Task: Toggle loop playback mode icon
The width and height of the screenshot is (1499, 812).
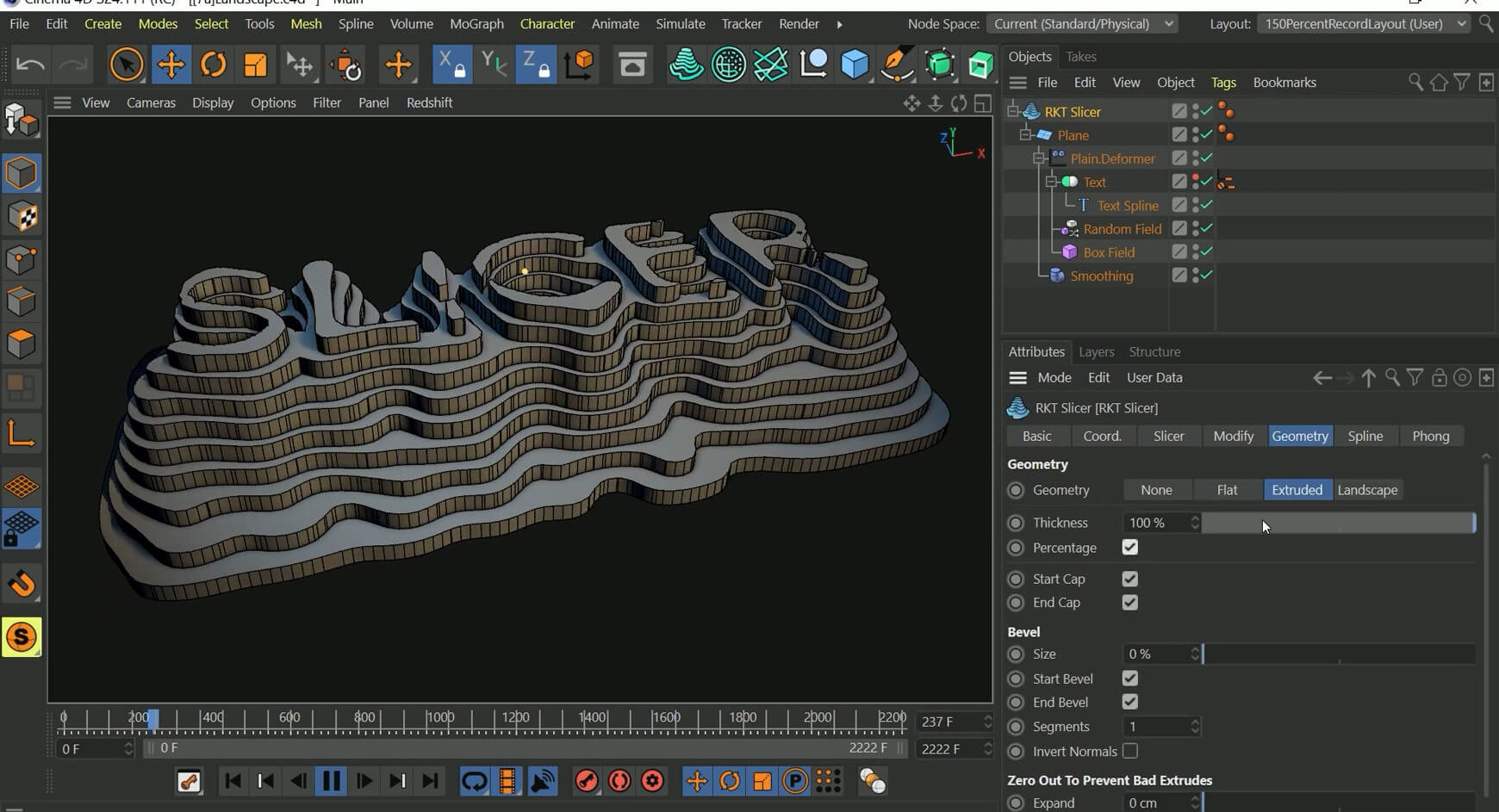Action: click(x=474, y=781)
